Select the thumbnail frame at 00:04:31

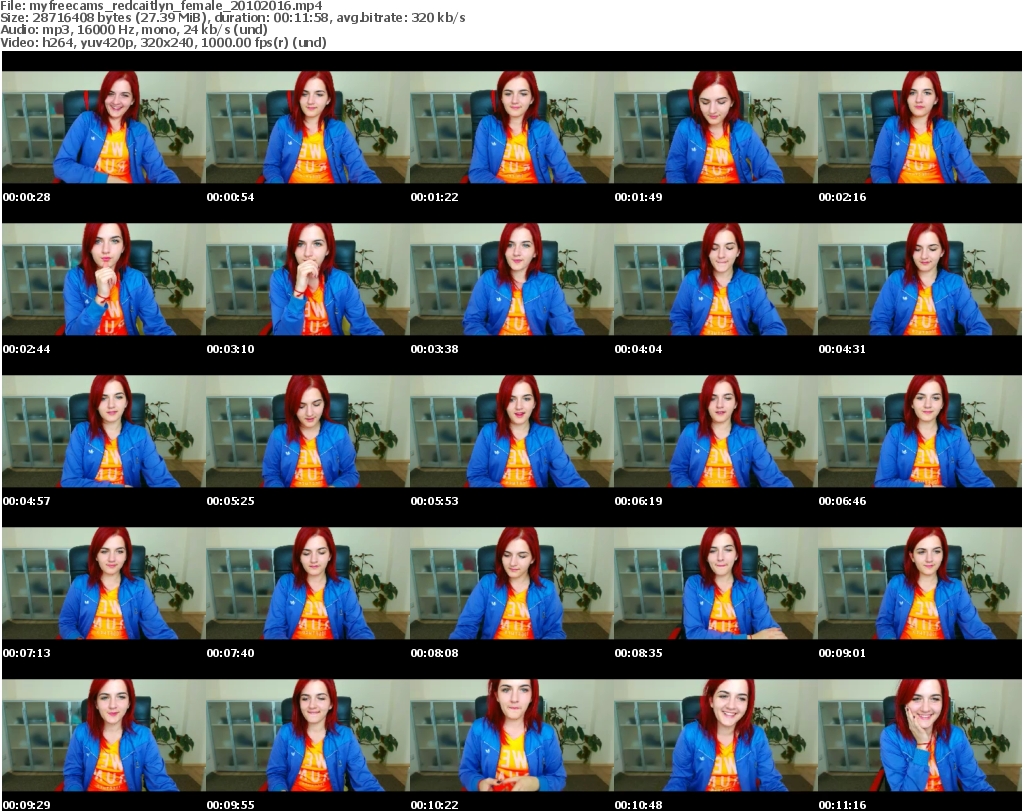point(920,279)
